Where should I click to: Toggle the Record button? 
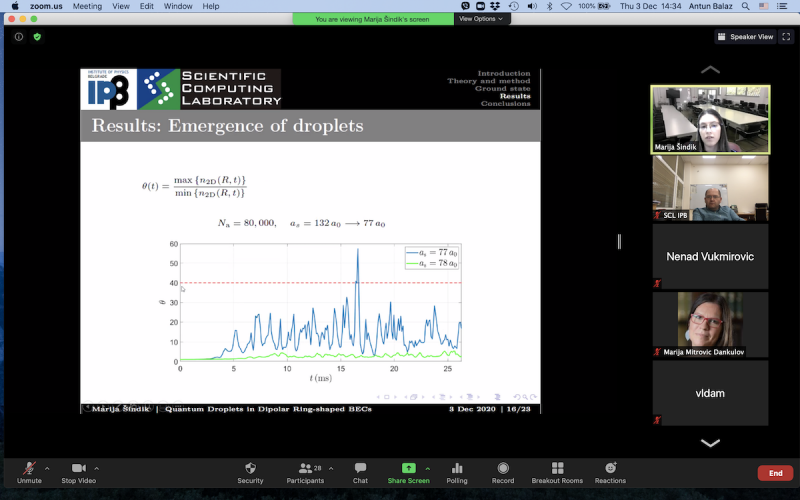503,468
